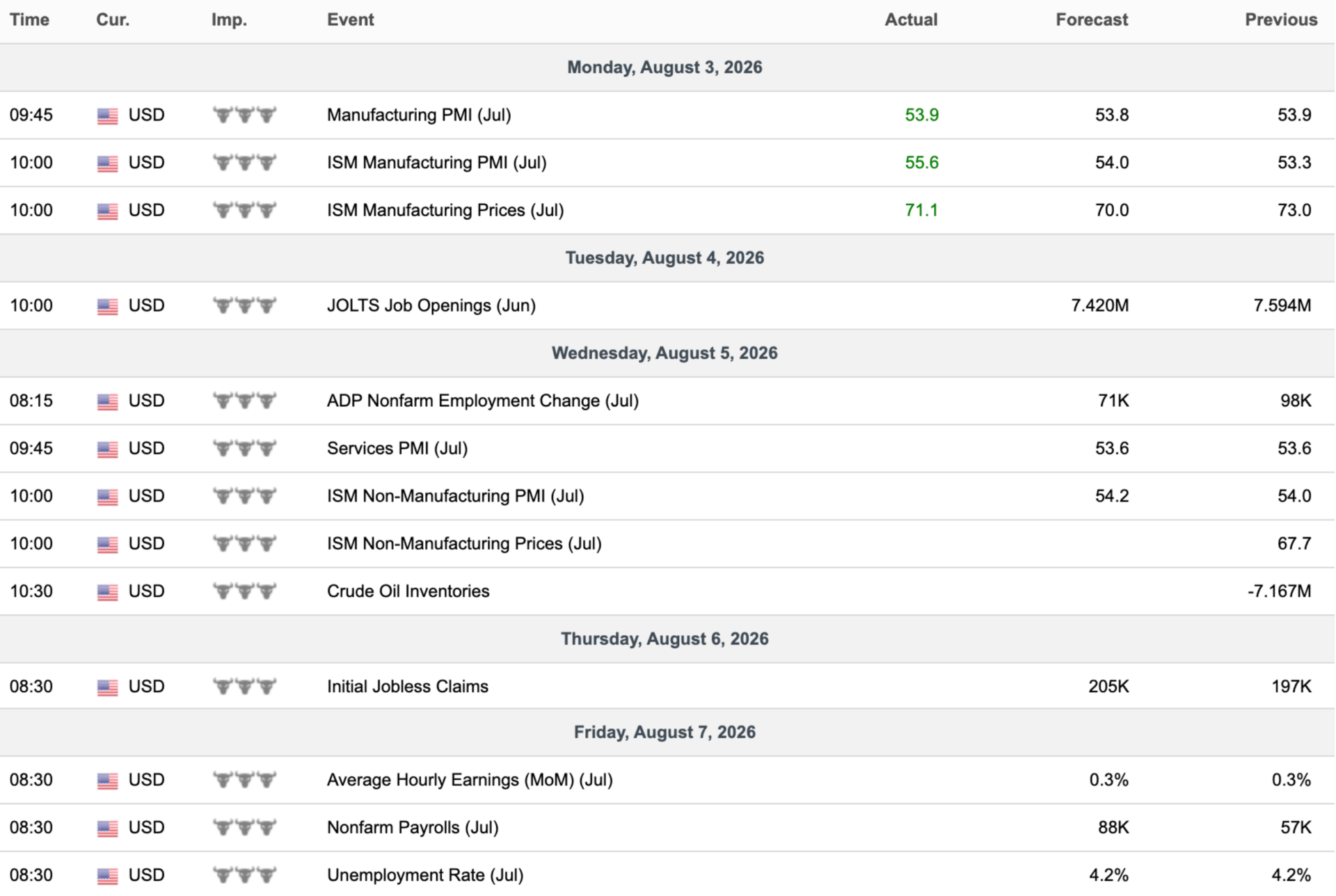Image resolution: width=1336 pixels, height=896 pixels.
Task: Open the Manufacturing PMI (Jul) event
Action: click(x=419, y=115)
